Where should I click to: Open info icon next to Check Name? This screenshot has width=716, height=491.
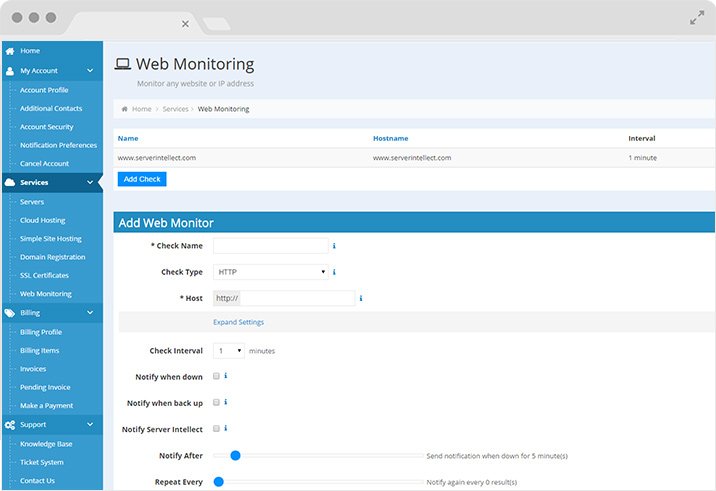point(334,246)
